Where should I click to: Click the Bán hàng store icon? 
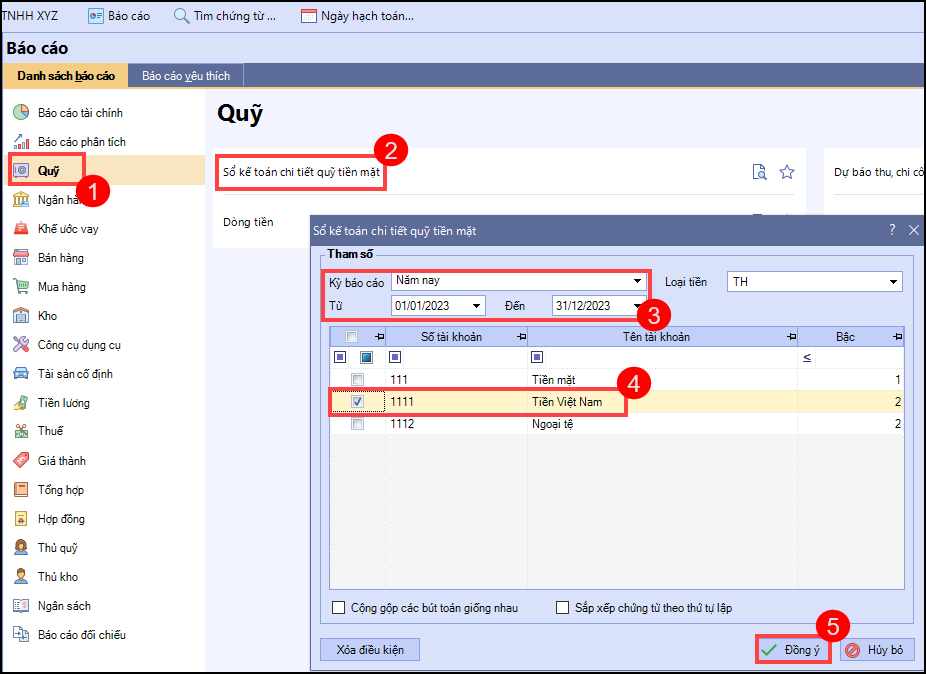[x=21, y=258]
